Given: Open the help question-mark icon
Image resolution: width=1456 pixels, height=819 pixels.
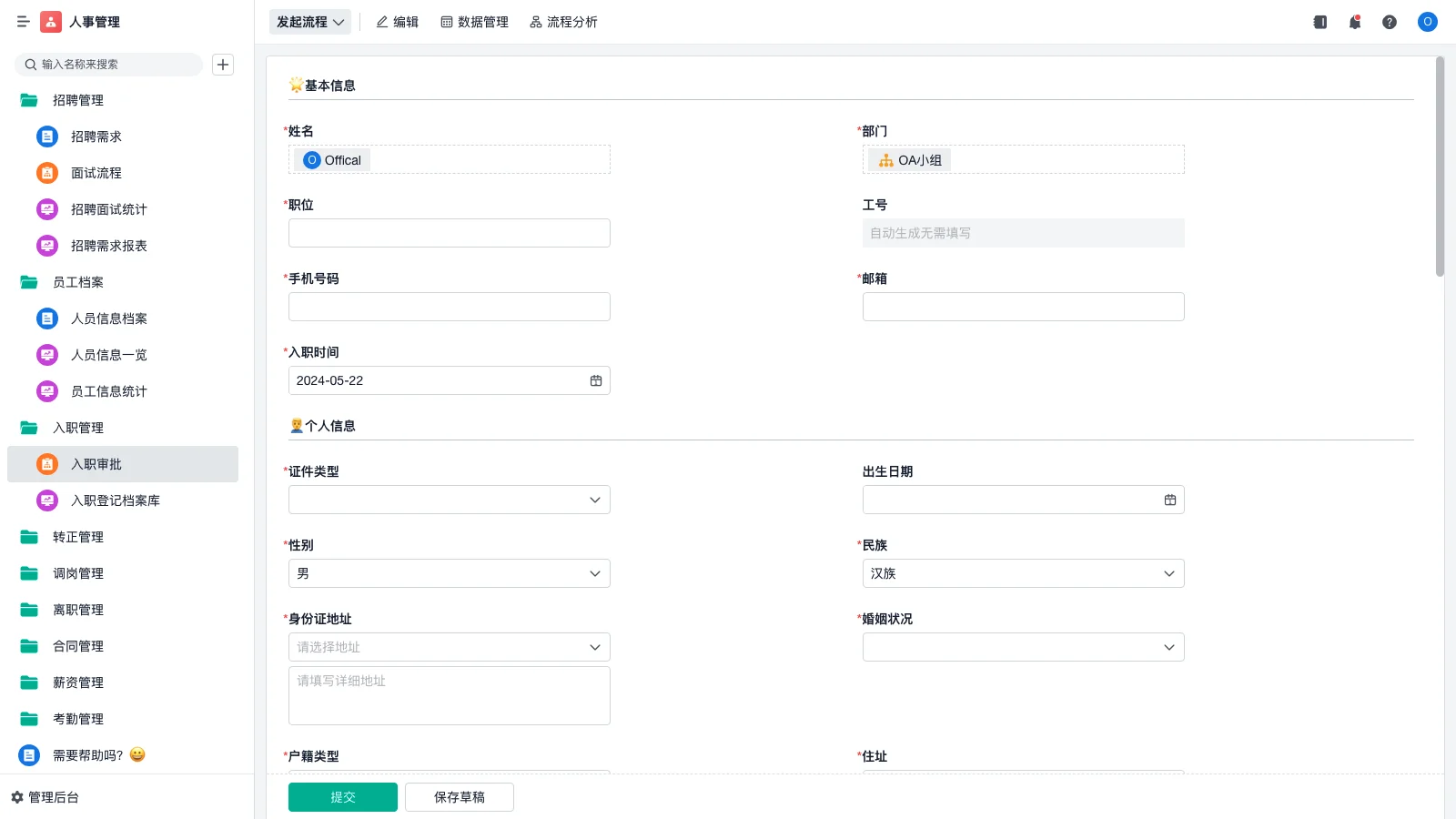Looking at the screenshot, I should [x=1390, y=22].
